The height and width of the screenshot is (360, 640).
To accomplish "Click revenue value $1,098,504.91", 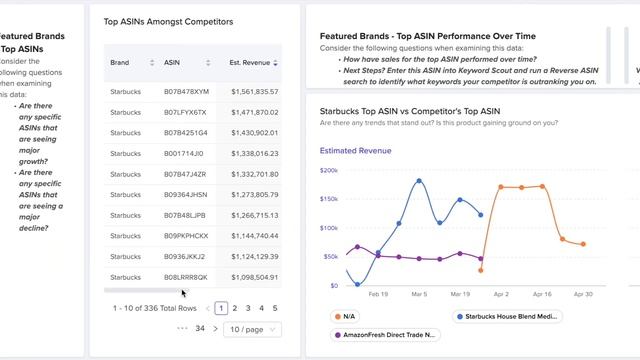I will coord(255,278).
